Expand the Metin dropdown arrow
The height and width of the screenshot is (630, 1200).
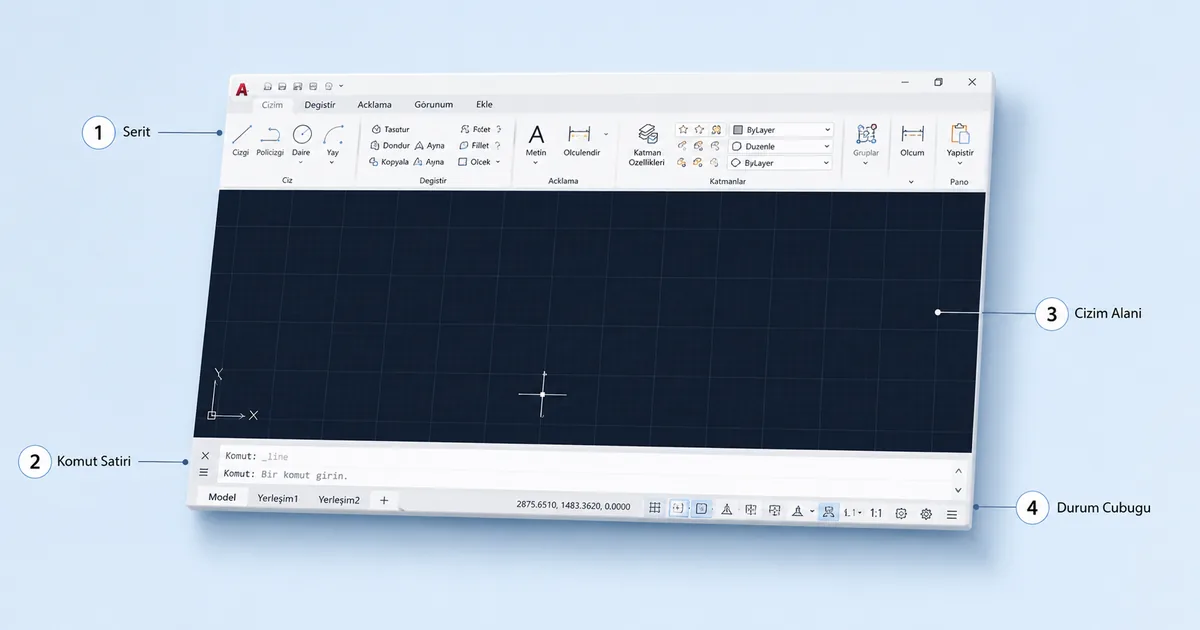coord(536,162)
